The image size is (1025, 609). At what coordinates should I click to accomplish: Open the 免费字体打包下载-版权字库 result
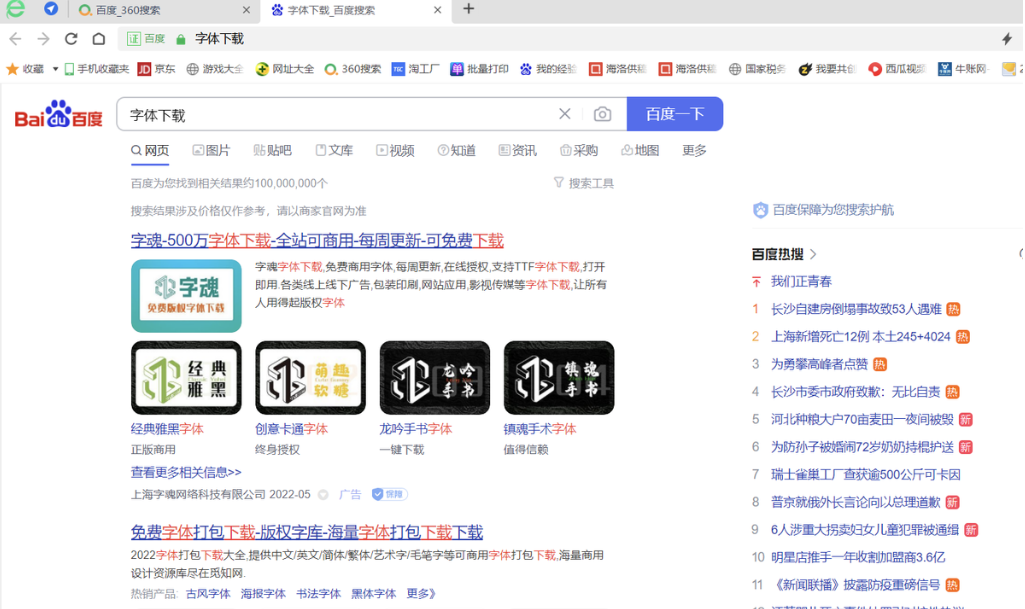coord(307,533)
